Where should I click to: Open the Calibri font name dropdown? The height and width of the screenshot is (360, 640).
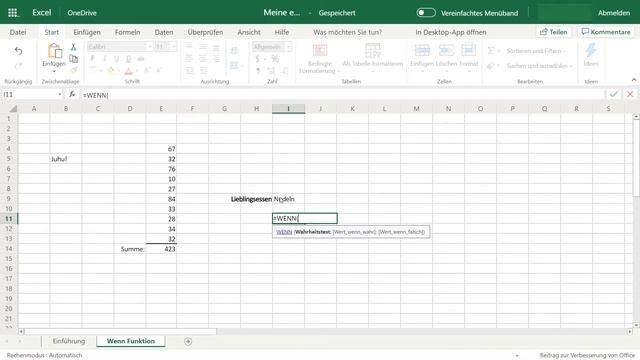point(149,47)
